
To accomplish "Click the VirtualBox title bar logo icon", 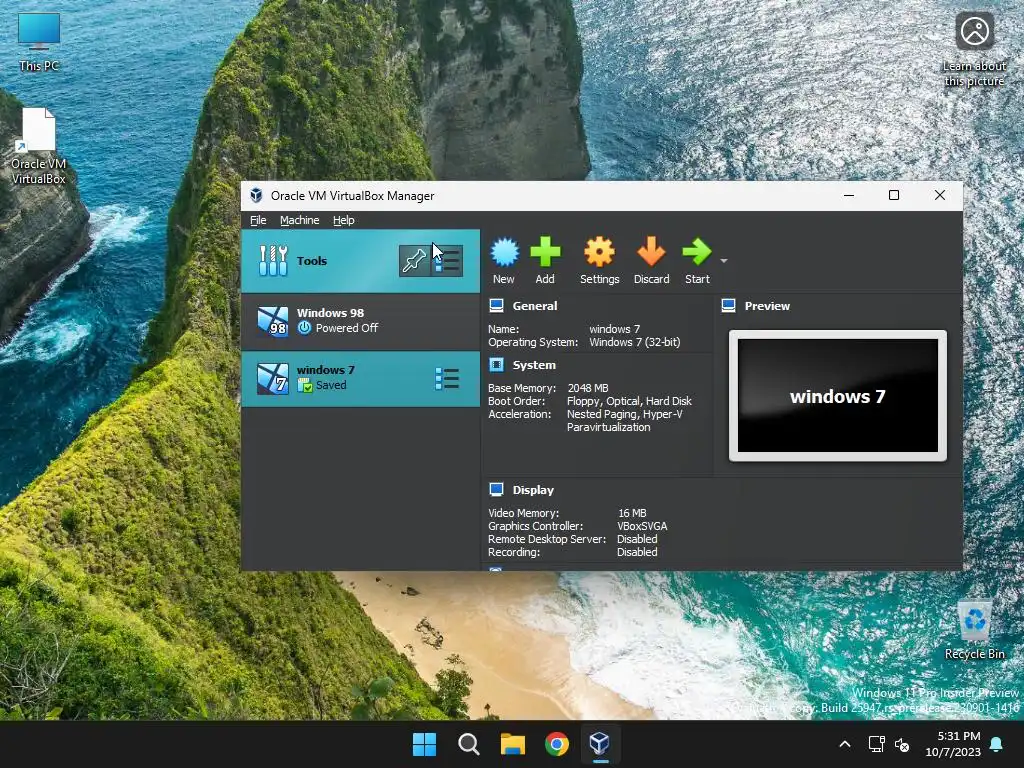I will [x=256, y=195].
